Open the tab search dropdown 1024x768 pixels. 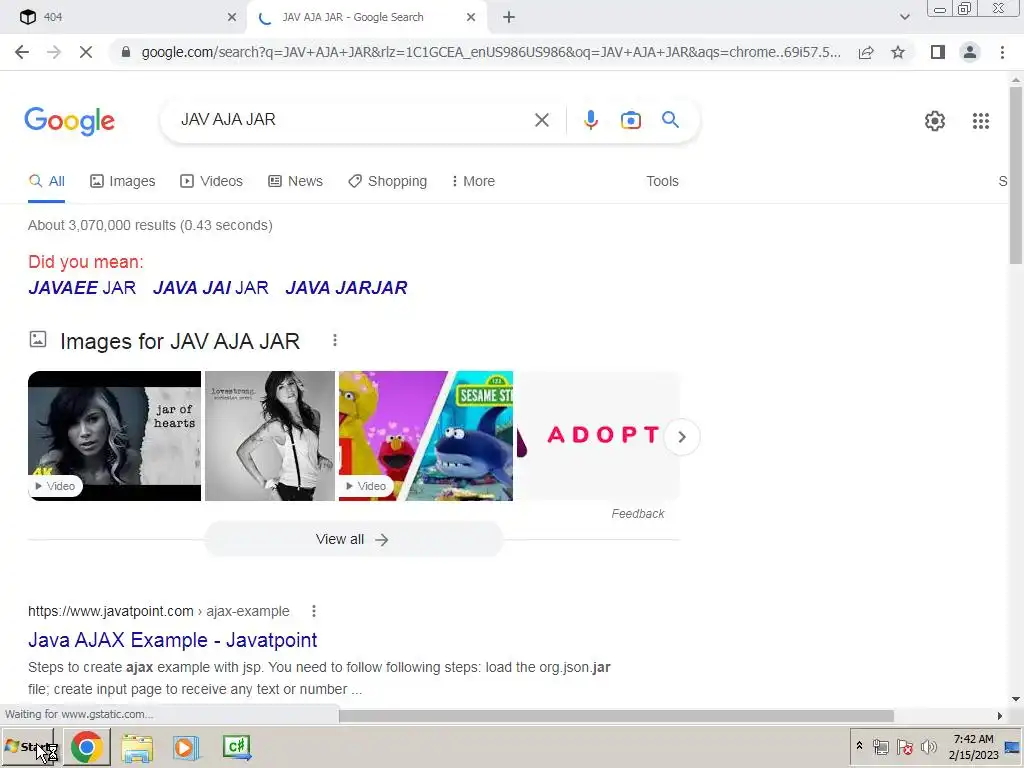tap(904, 17)
